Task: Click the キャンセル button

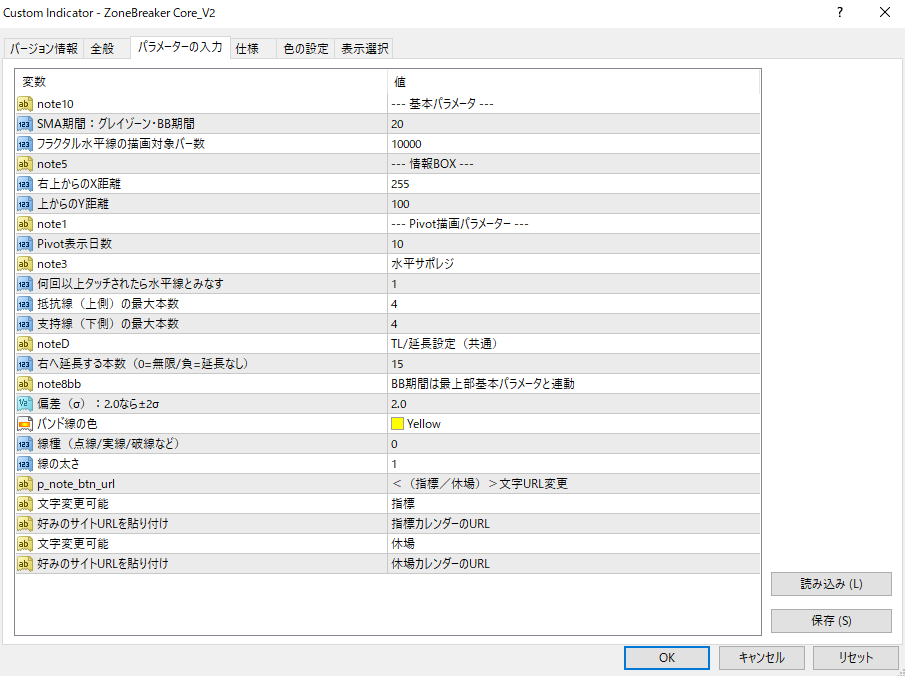Action: (x=761, y=657)
